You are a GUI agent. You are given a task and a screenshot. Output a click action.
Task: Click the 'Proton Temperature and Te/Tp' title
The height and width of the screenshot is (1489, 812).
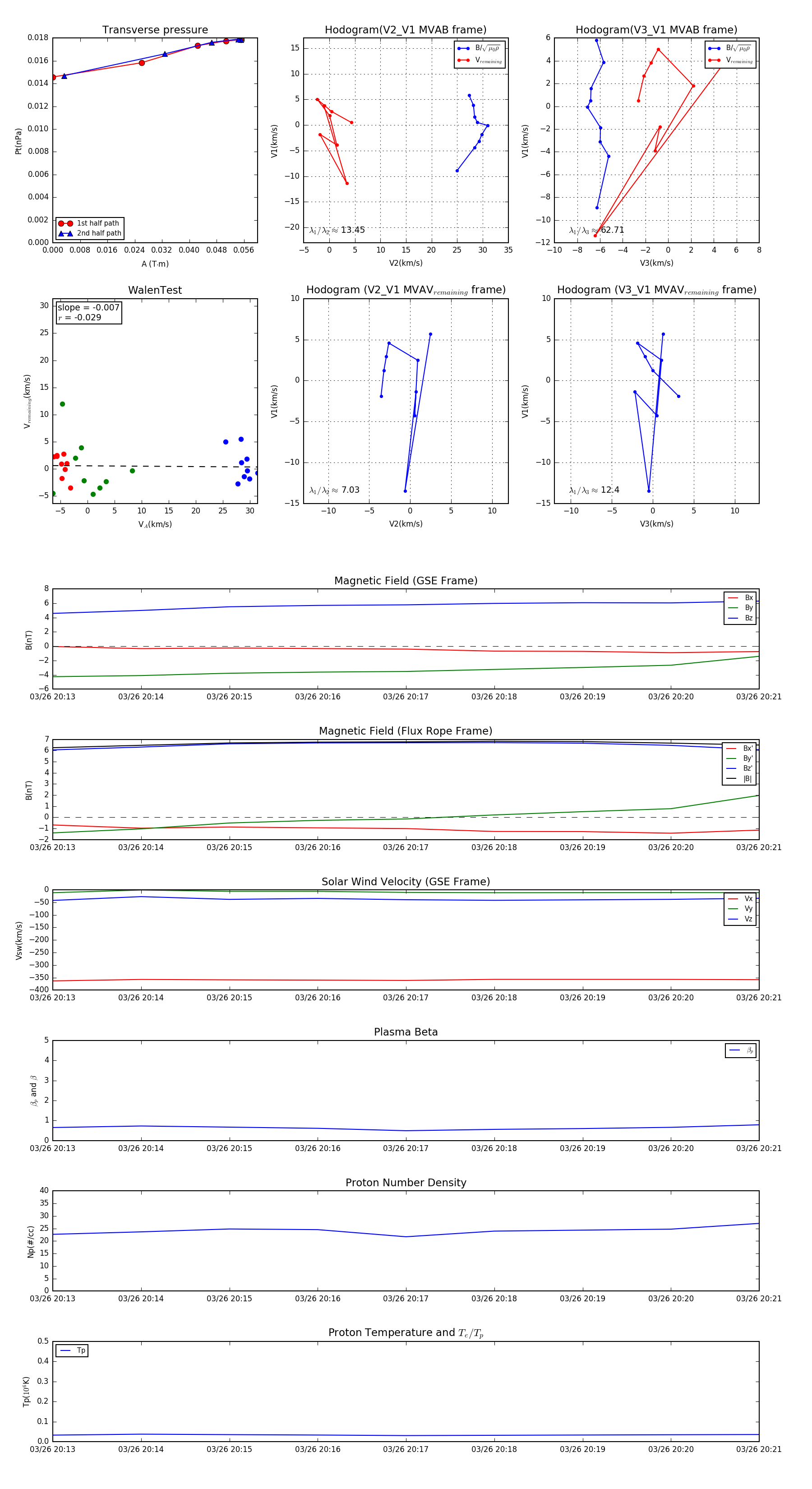coord(406,1333)
